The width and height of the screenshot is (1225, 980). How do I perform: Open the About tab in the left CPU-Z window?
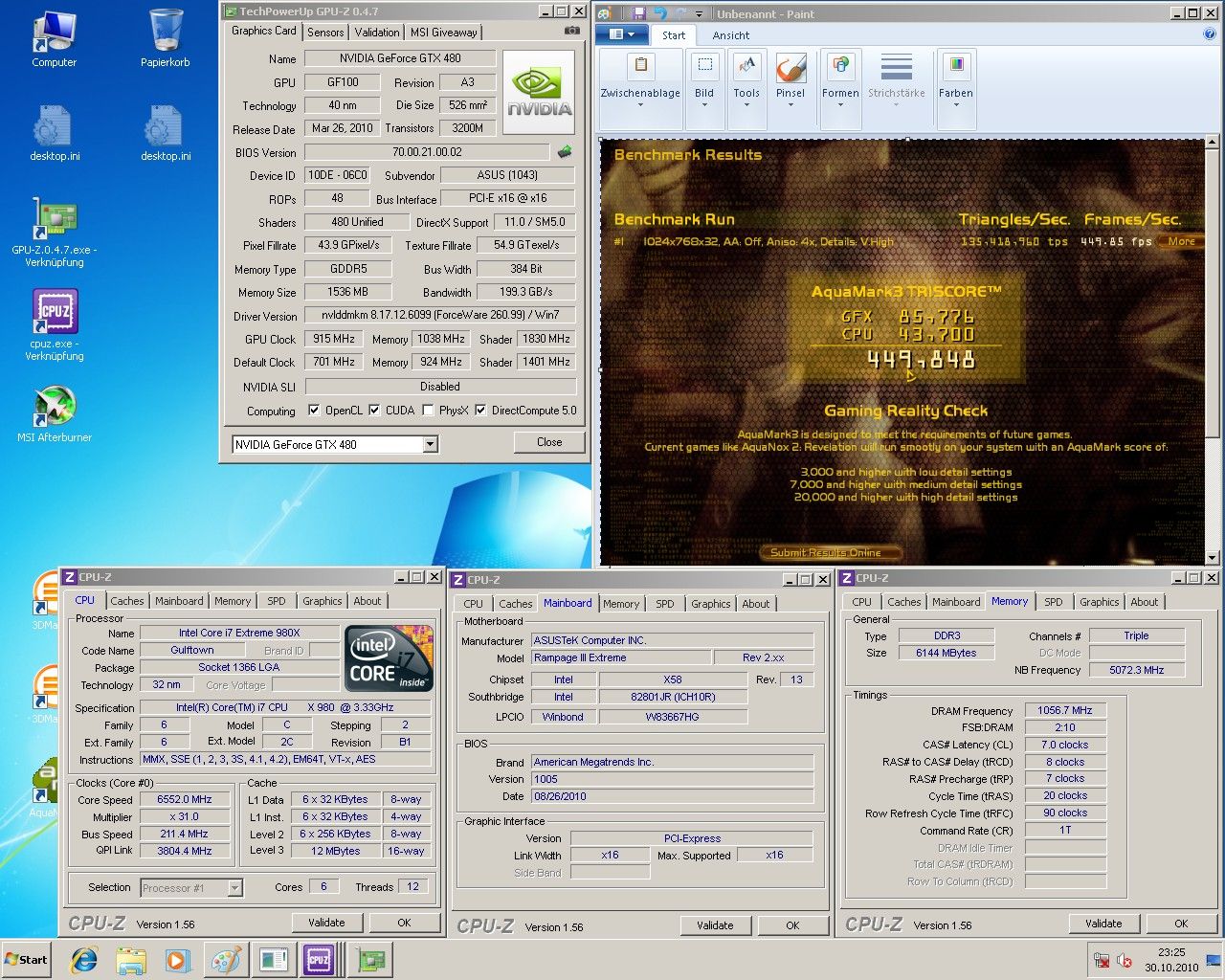point(367,601)
